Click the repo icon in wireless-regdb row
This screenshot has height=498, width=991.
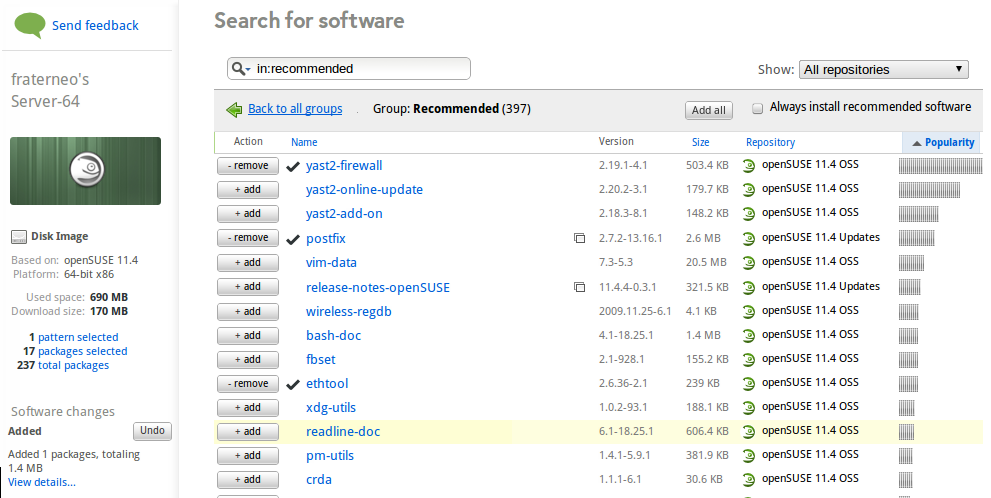coord(749,312)
